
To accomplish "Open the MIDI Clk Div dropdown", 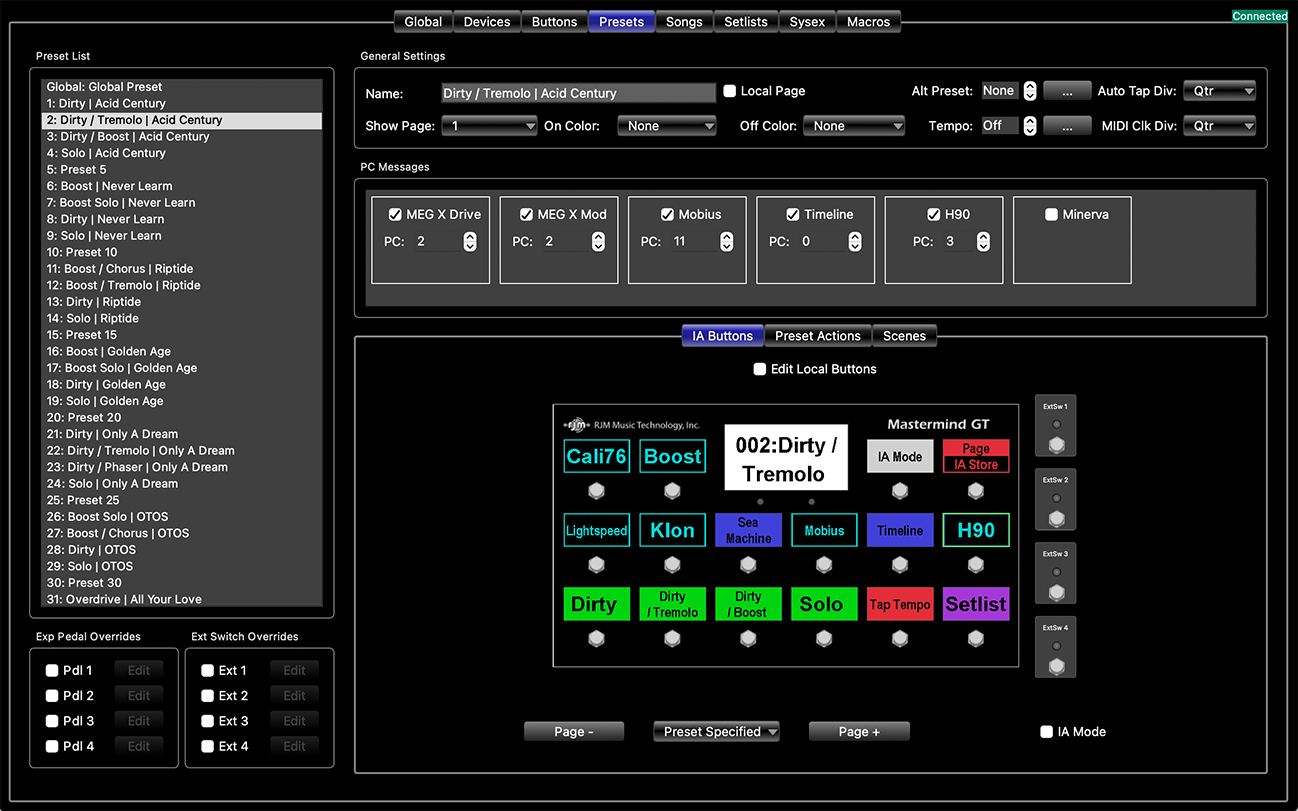I will click(1219, 126).
